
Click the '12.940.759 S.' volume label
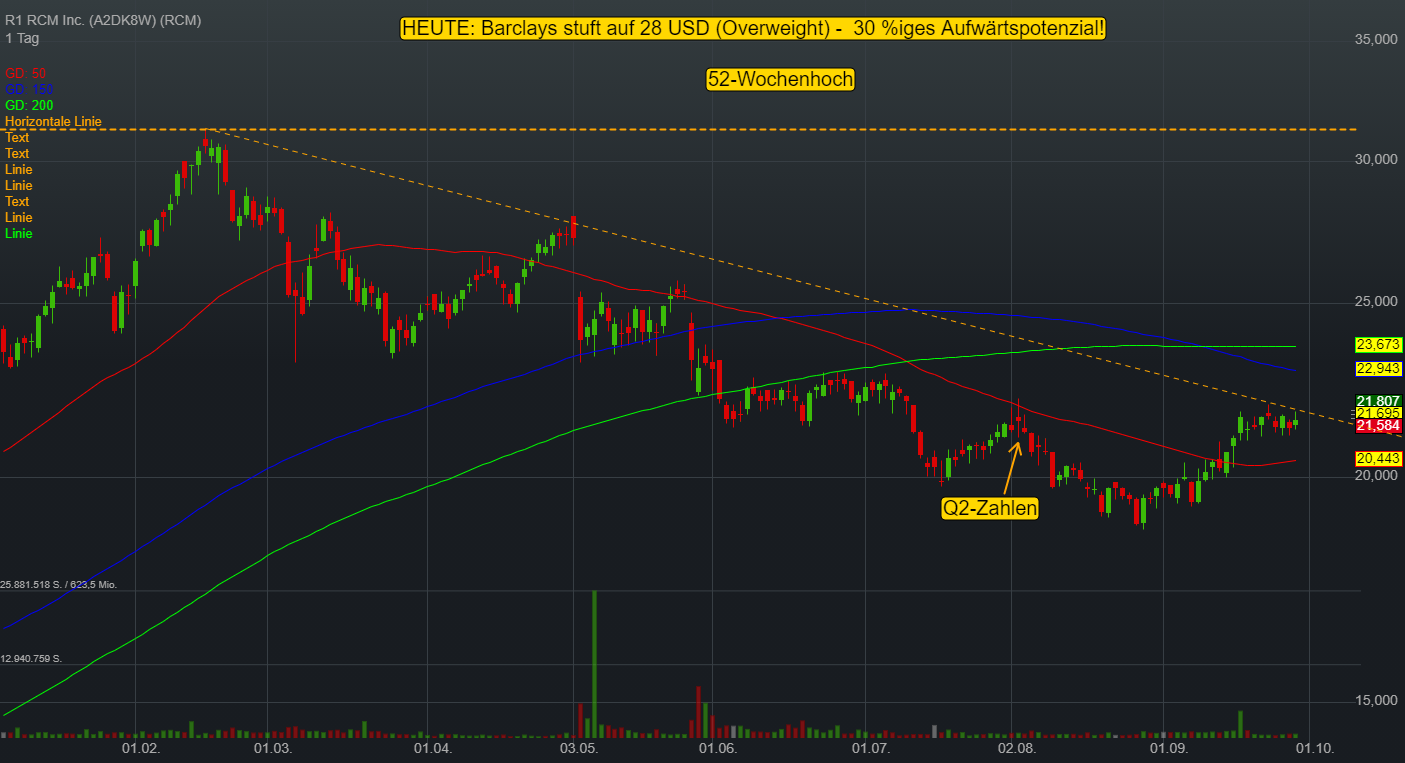(31, 658)
